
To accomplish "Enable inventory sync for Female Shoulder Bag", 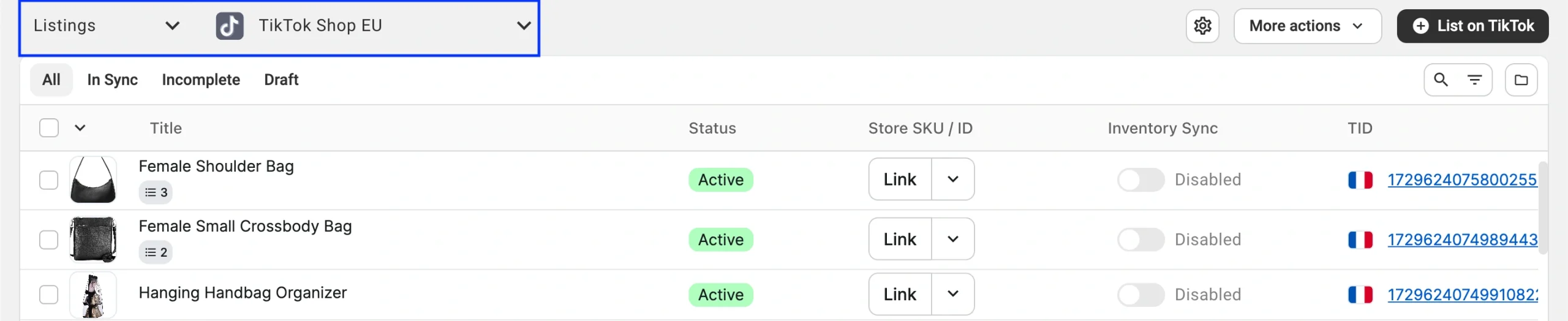I will tap(1140, 180).
